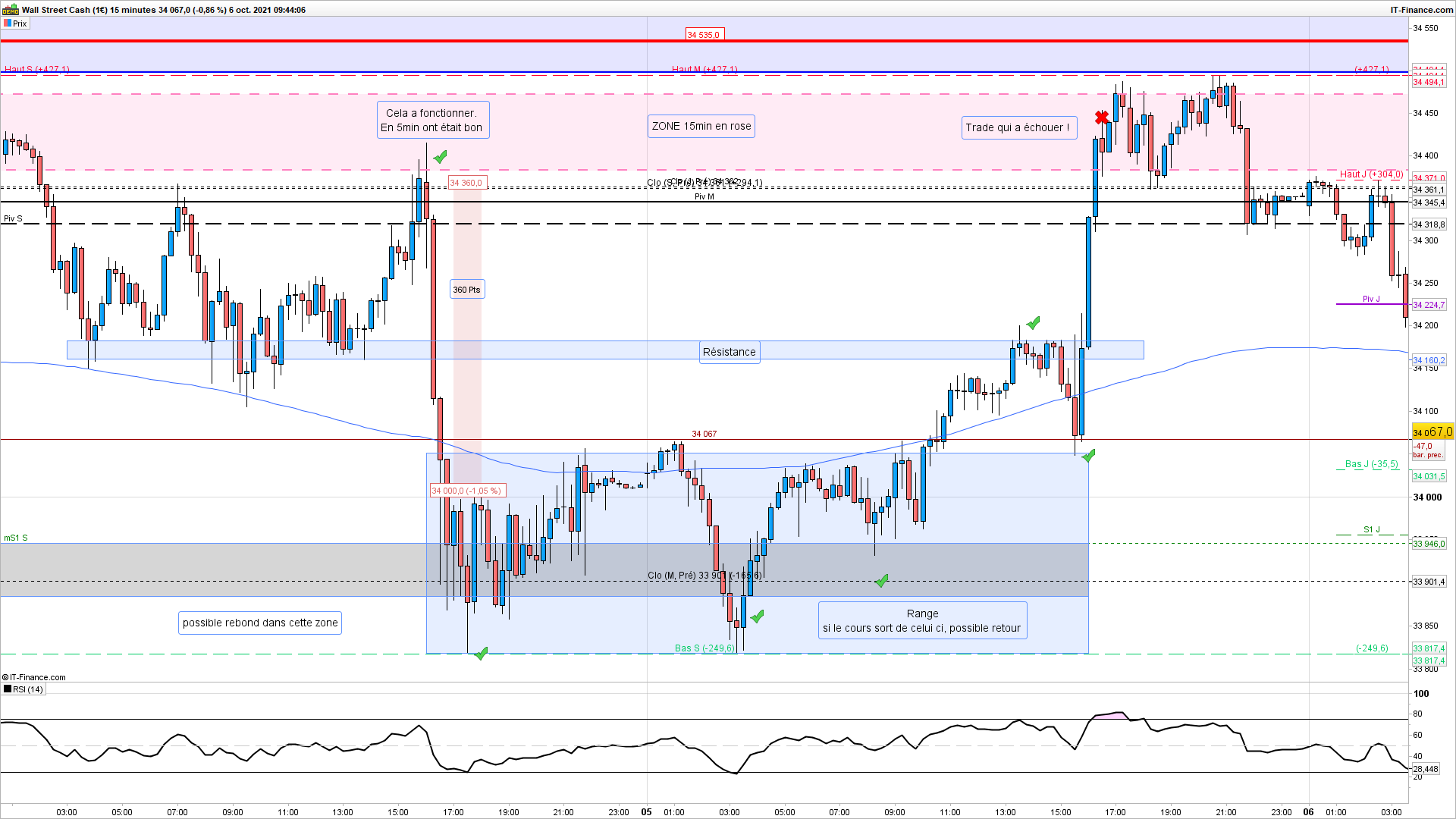Click the Range annotation text box

tap(922, 620)
